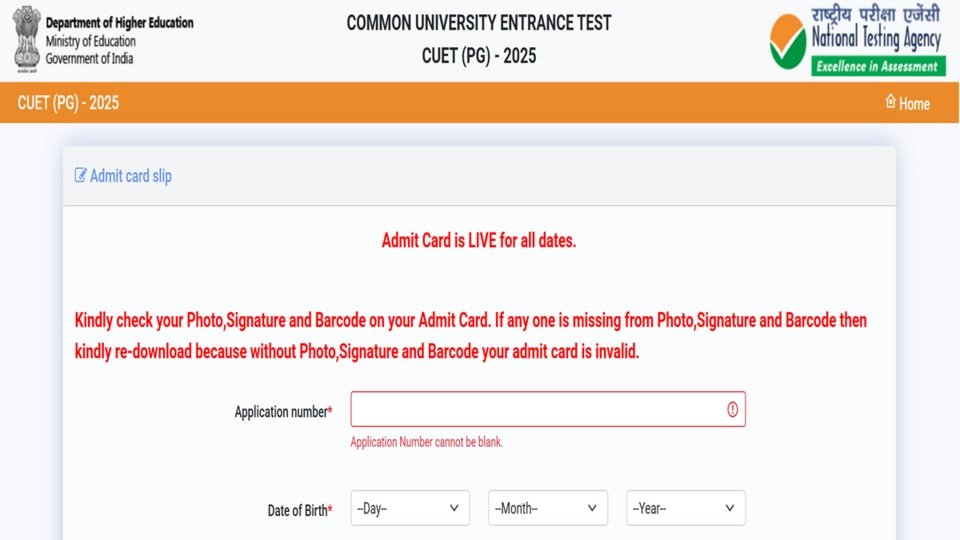Screen dimensions: 960x540
Task: Go to the Home link in orange bar
Action: [x=913, y=103]
